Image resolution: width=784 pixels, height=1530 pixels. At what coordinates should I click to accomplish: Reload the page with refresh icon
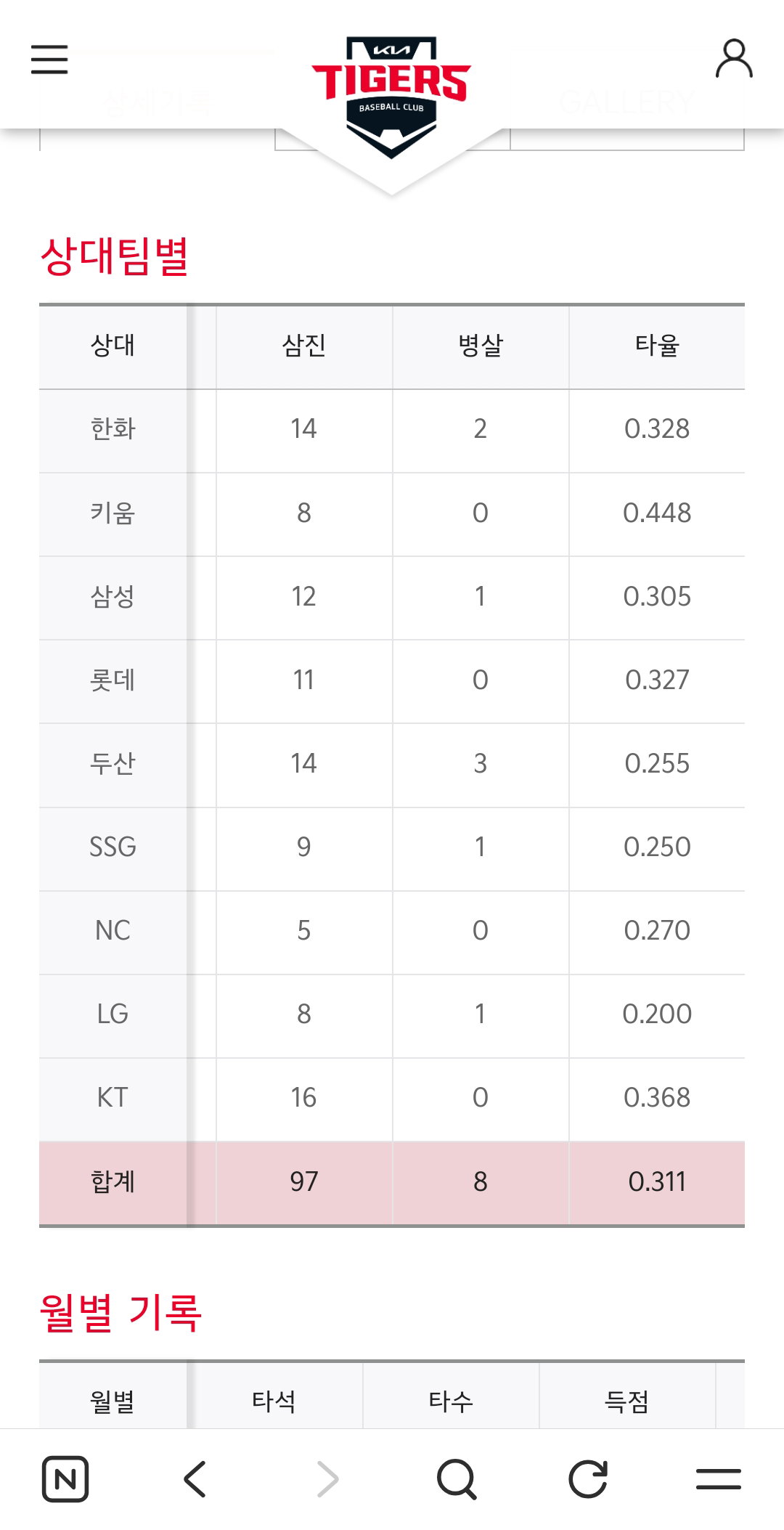(x=588, y=1478)
